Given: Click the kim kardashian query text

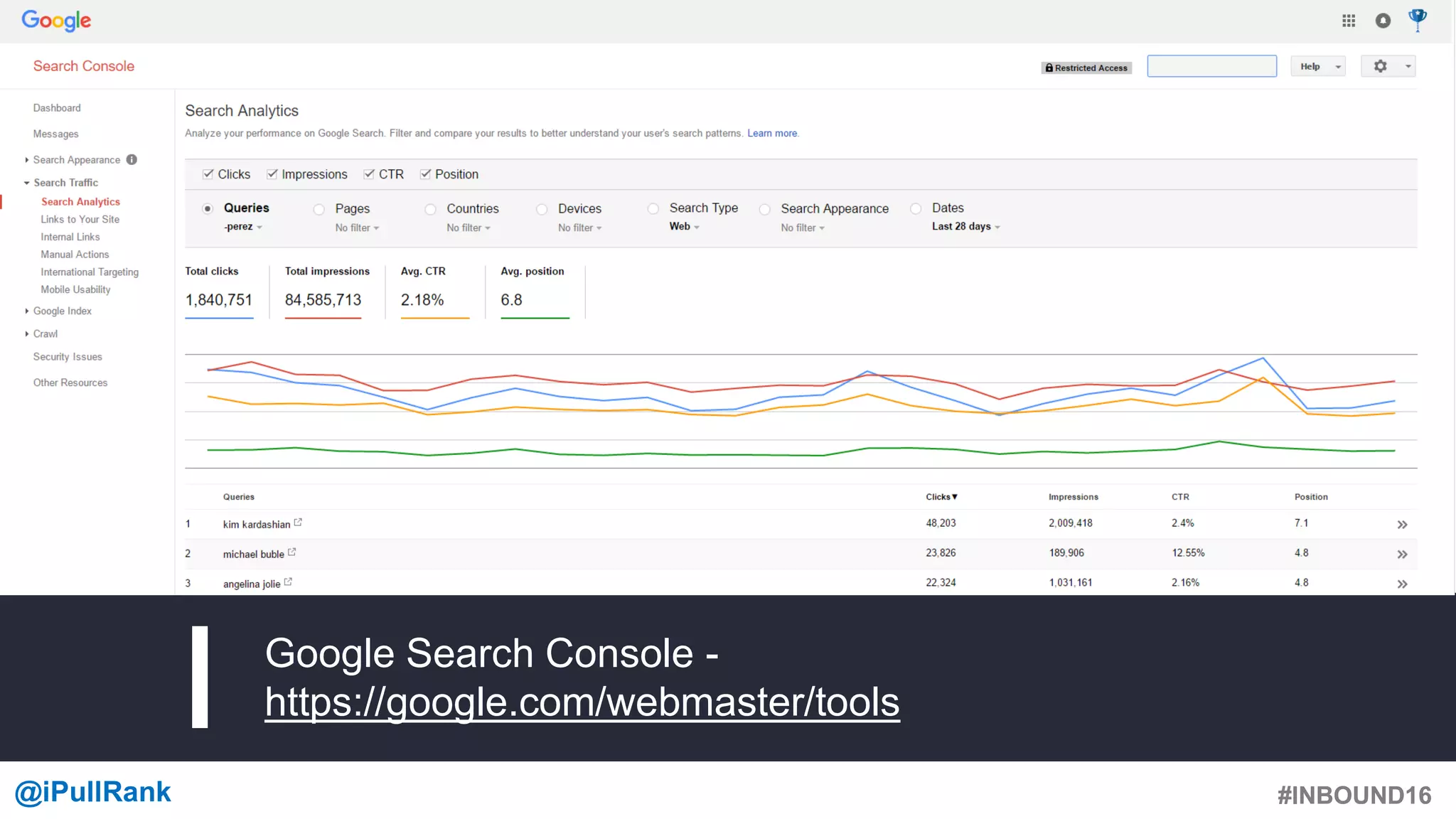Looking at the screenshot, I should pyautogui.click(x=257, y=525).
